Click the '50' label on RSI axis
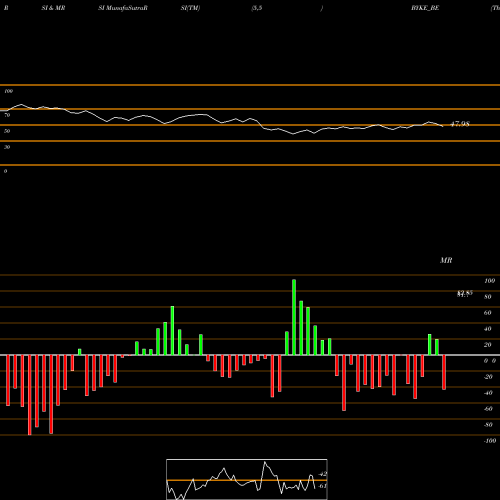 [x=7, y=131]
